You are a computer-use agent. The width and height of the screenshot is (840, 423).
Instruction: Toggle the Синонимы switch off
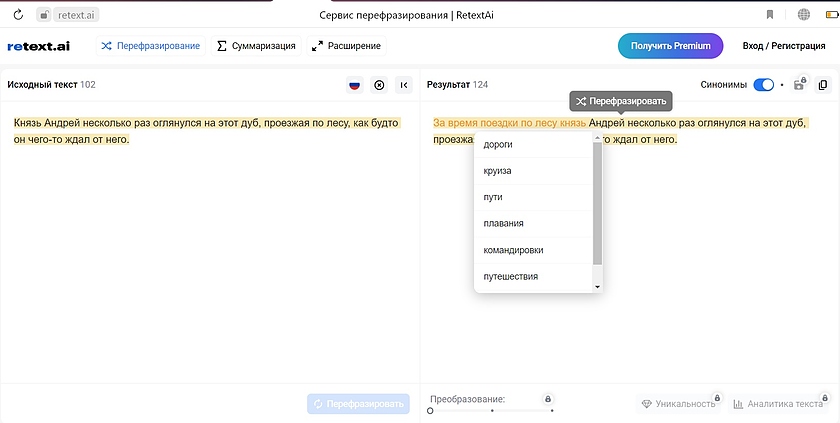click(x=764, y=85)
